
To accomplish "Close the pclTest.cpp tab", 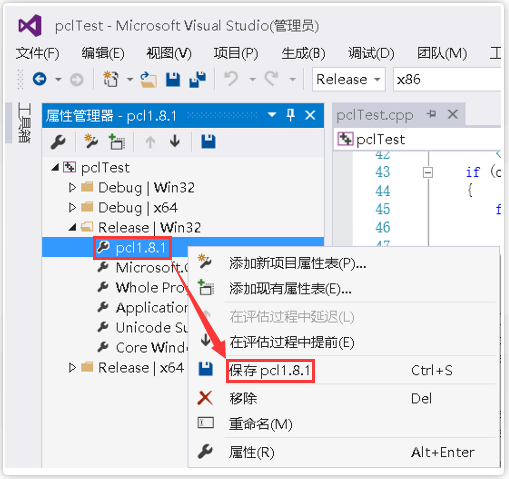I will click(453, 114).
